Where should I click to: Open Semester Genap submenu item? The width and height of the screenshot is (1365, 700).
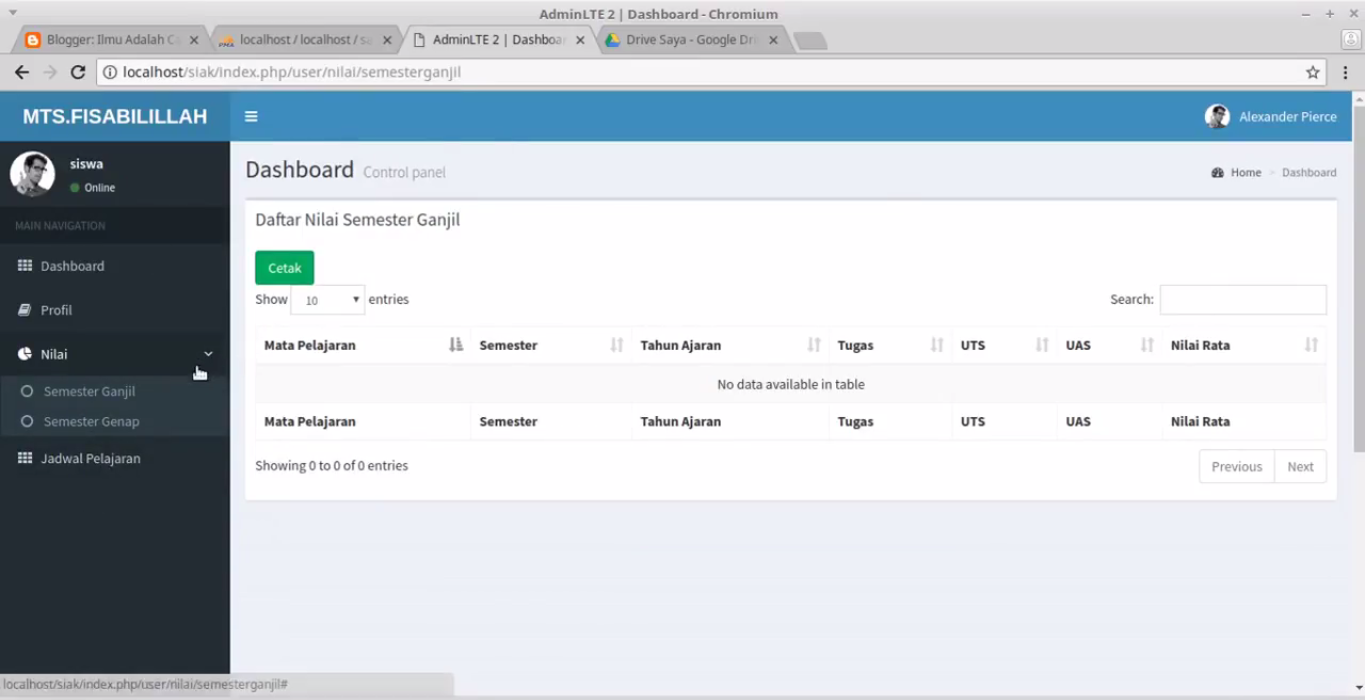(x=91, y=421)
